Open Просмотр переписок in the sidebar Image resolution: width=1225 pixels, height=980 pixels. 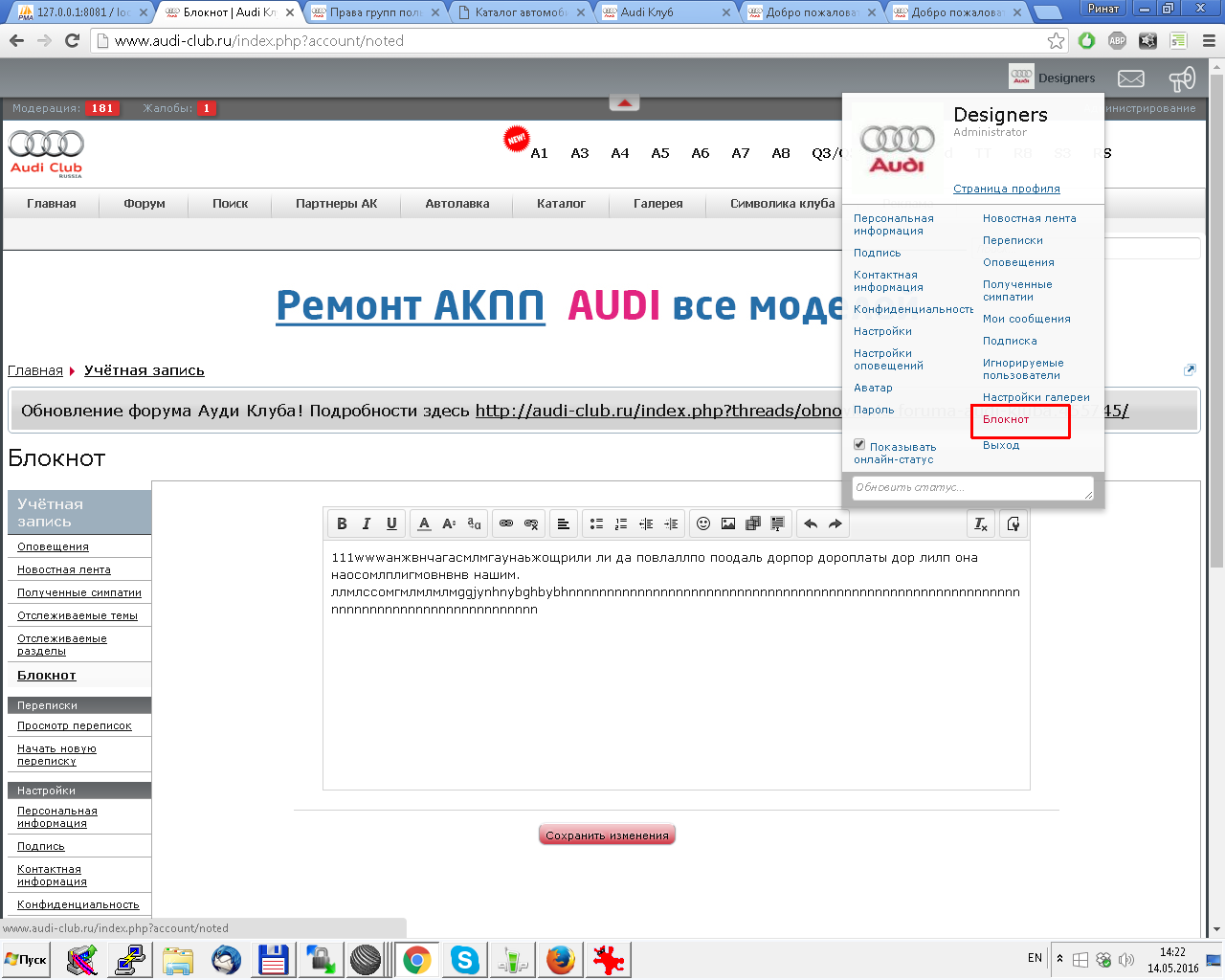click(75, 725)
